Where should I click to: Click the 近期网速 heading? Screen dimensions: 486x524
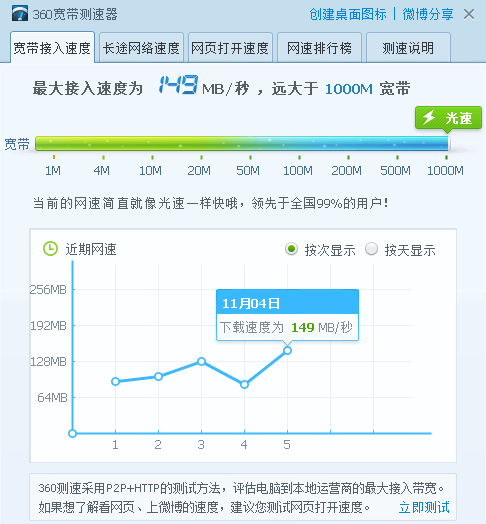(91, 249)
